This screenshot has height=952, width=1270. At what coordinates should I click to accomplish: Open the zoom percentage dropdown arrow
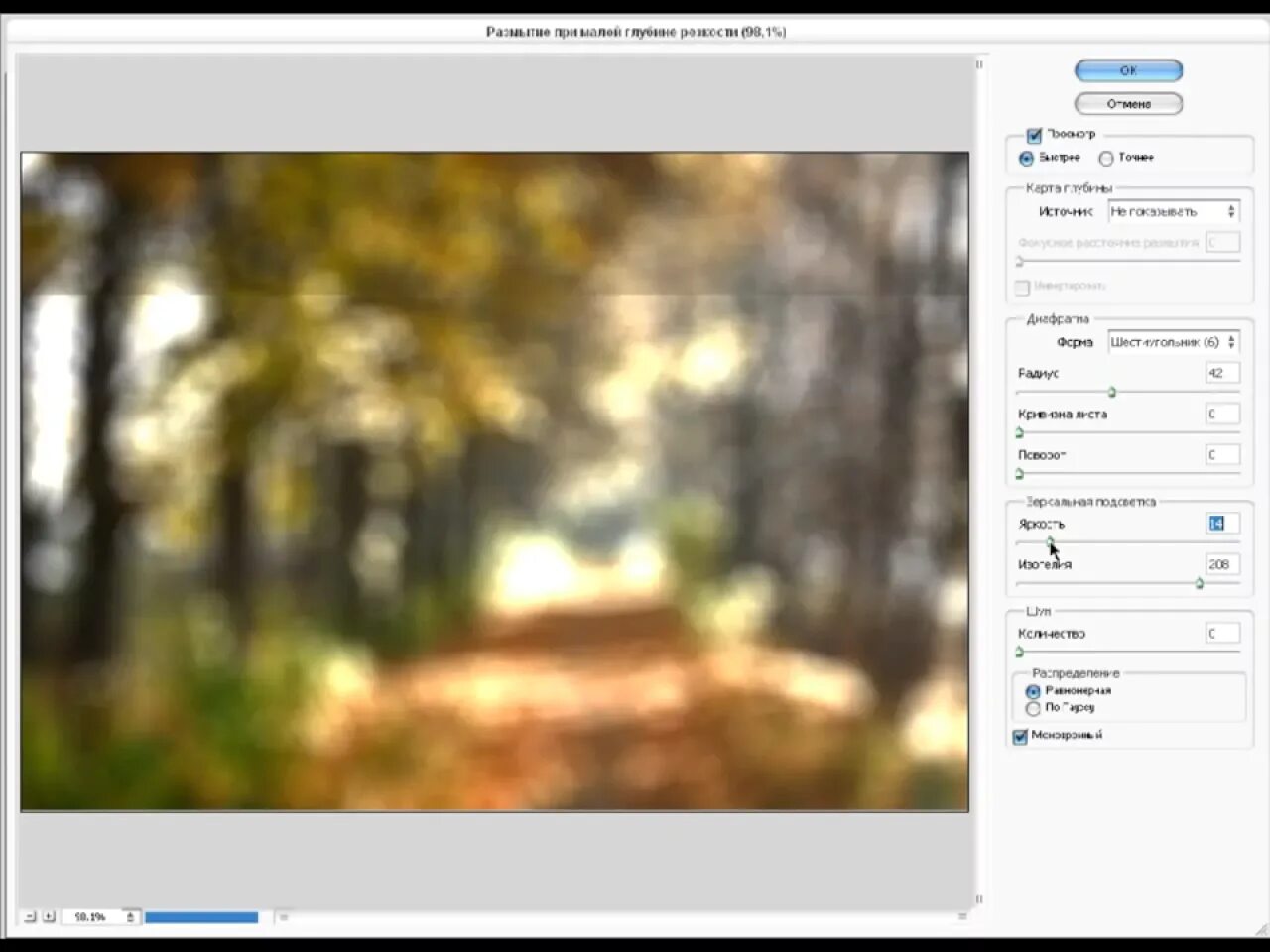click(x=130, y=917)
